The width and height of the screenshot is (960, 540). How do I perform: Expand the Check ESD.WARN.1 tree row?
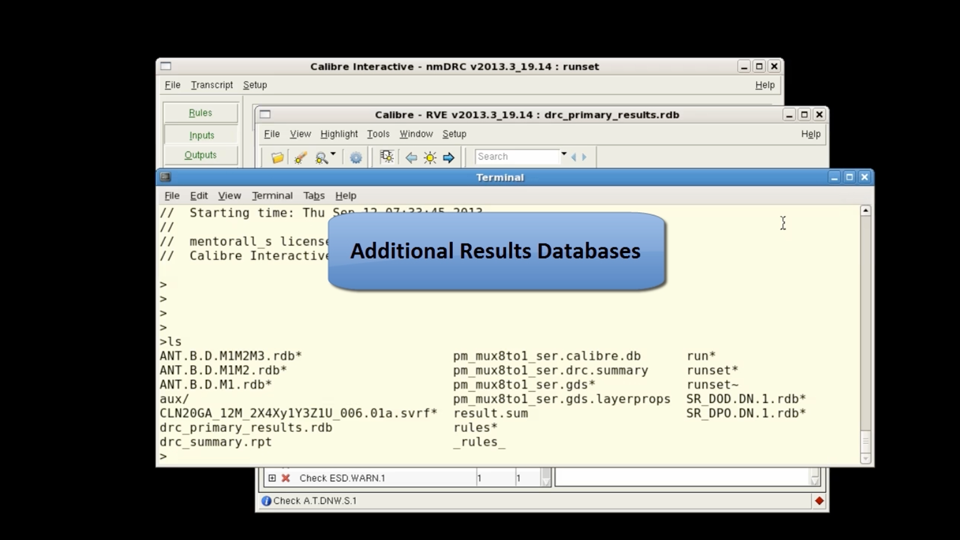(x=272, y=478)
